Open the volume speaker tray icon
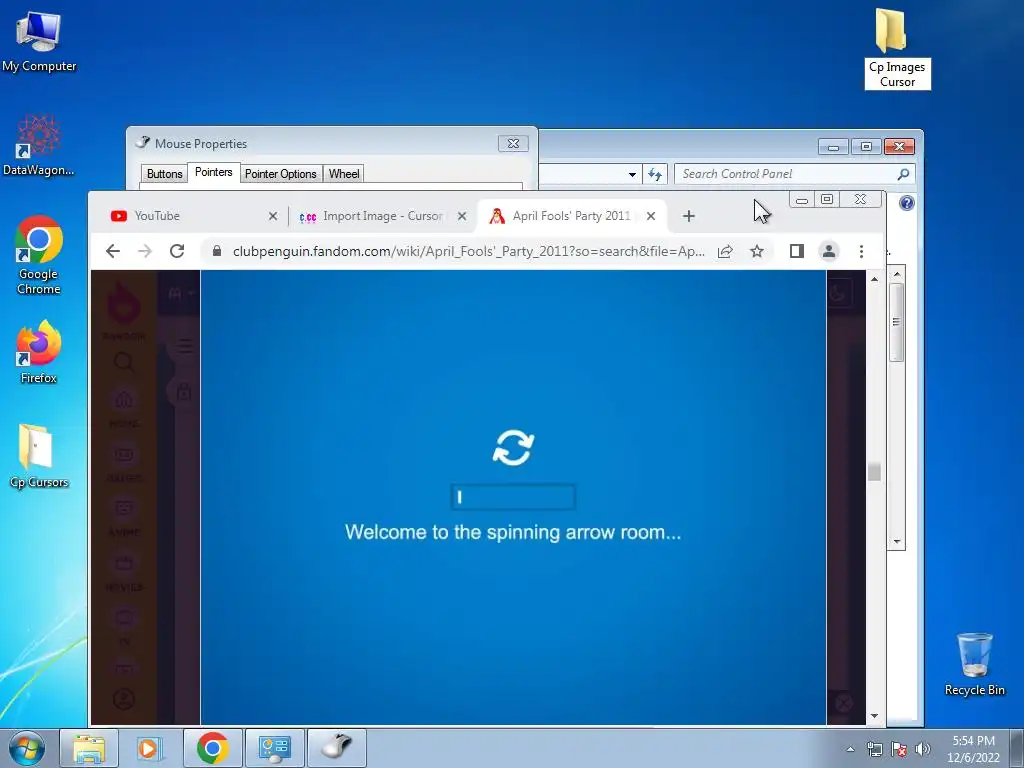This screenshot has height=768, width=1024. [x=923, y=749]
